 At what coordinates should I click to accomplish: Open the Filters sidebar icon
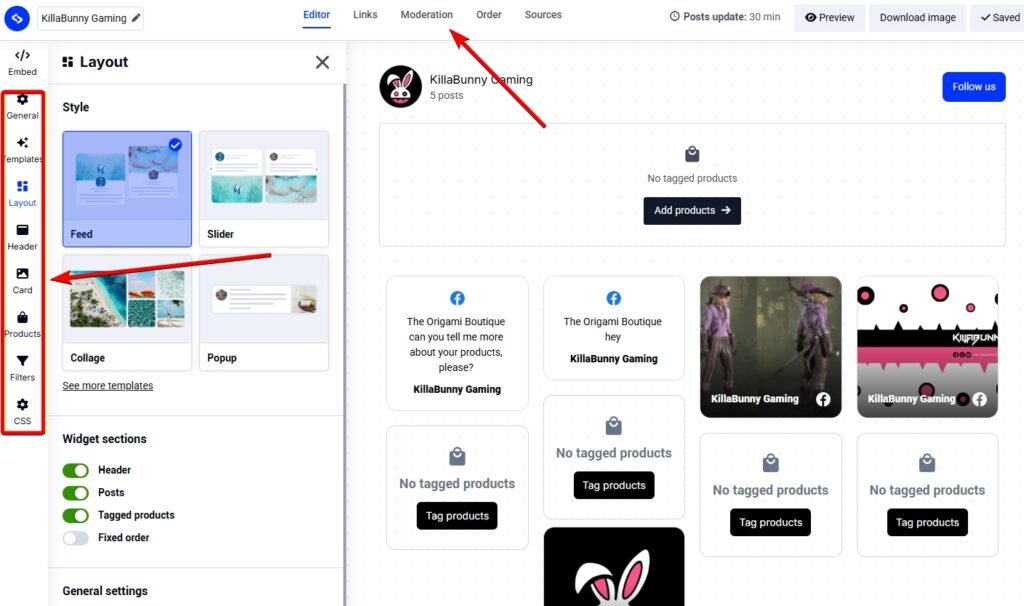tap(22, 368)
